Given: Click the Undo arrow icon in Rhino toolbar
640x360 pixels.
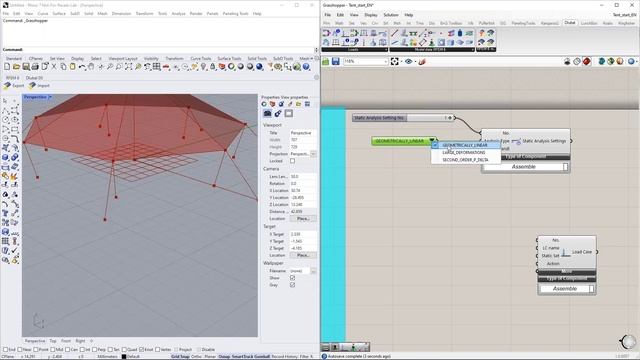Looking at the screenshot, I should click(82, 67).
